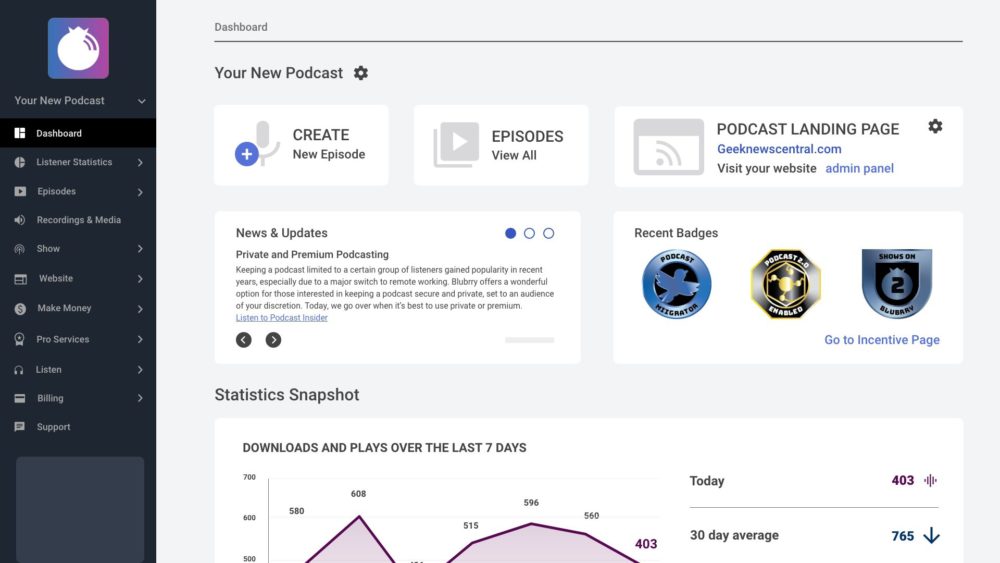This screenshot has height=563, width=1000.
Task: Open the admin panel link
Action: tap(859, 168)
